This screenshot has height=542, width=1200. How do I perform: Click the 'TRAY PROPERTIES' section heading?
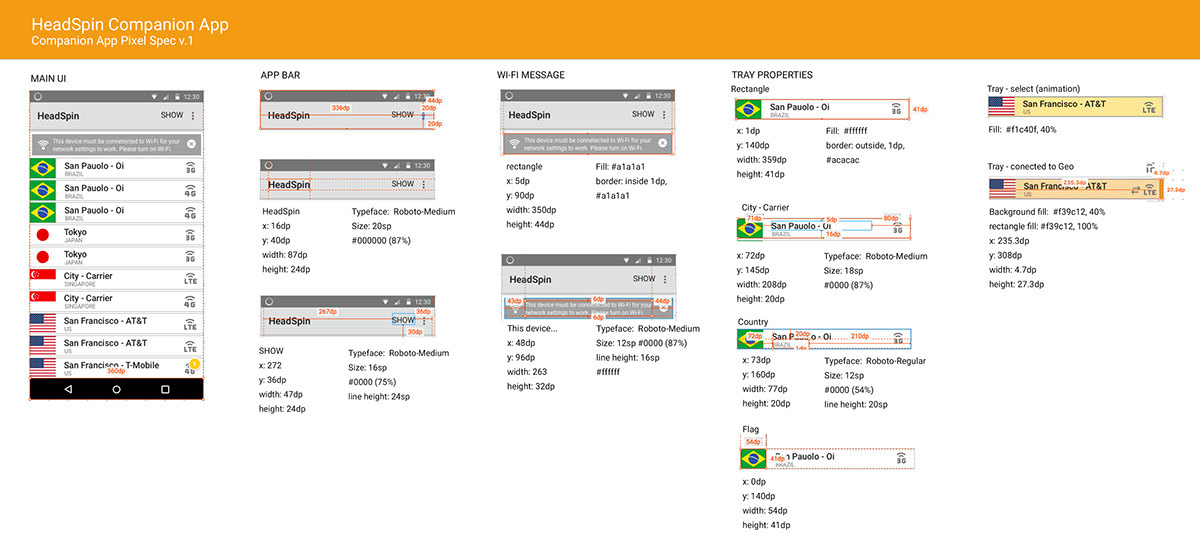coord(772,75)
